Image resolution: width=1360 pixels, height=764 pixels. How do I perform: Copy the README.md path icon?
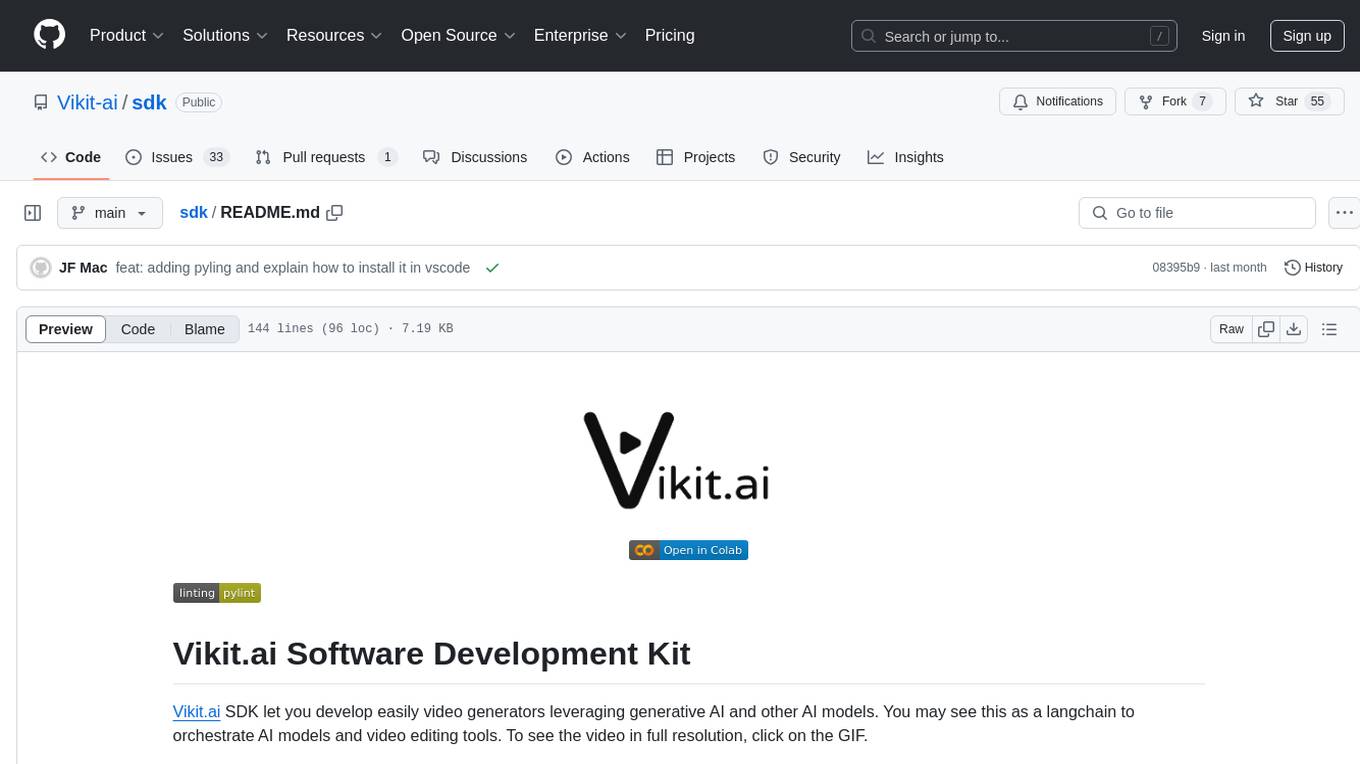(335, 213)
